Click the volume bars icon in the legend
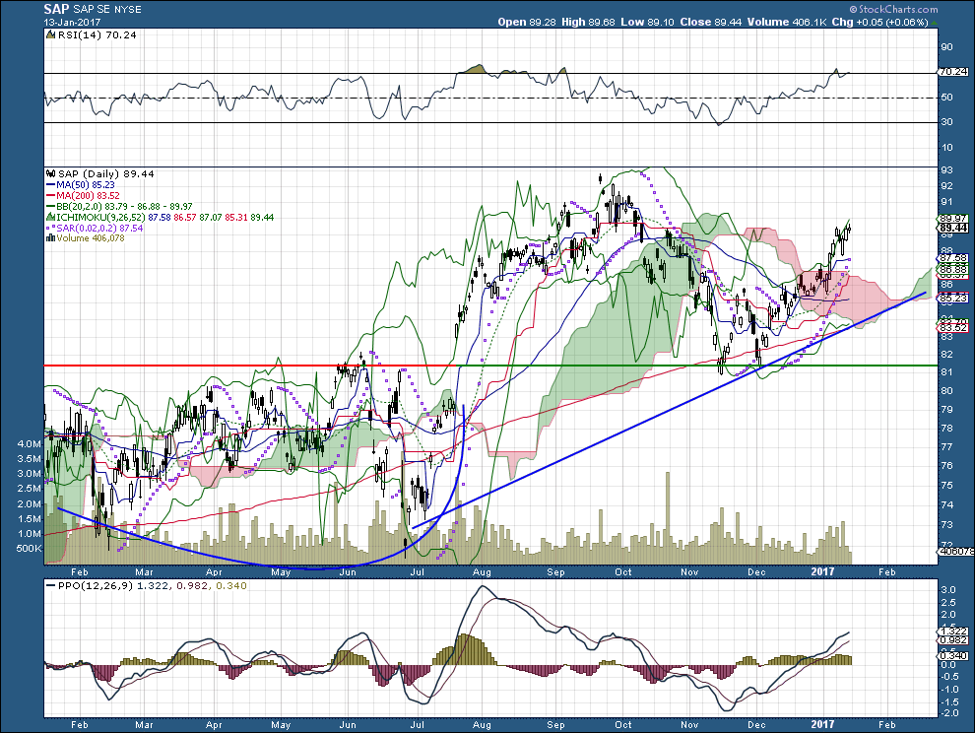The height and width of the screenshot is (733, 975). click(x=51, y=238)
